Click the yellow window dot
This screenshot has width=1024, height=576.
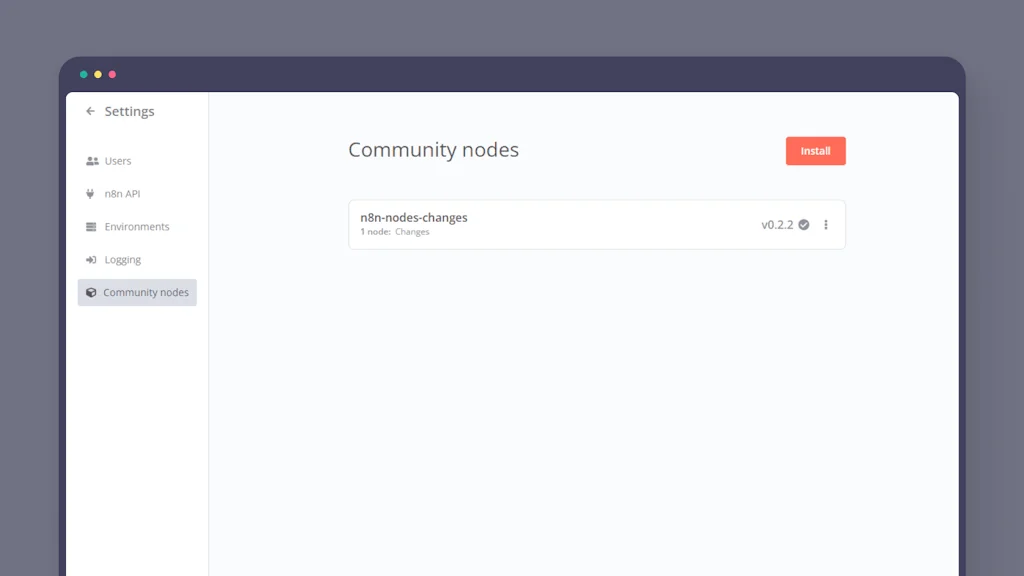(x=97, y=74)
